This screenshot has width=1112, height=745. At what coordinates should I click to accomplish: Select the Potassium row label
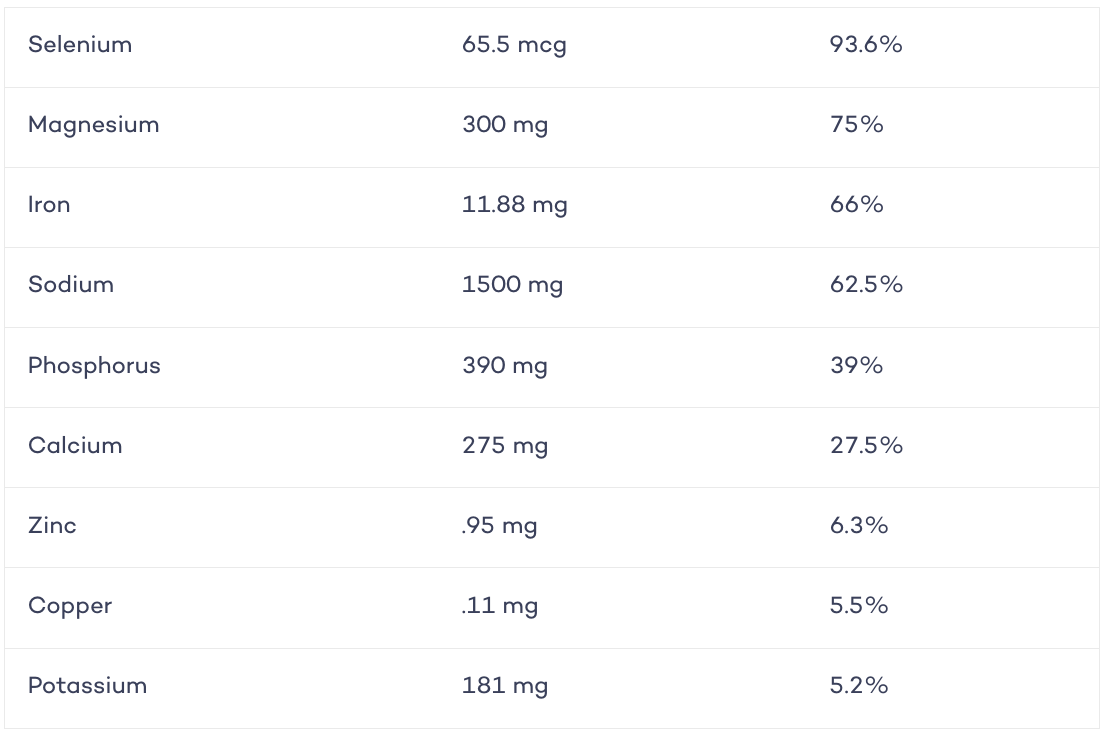(x=87, y=686)
